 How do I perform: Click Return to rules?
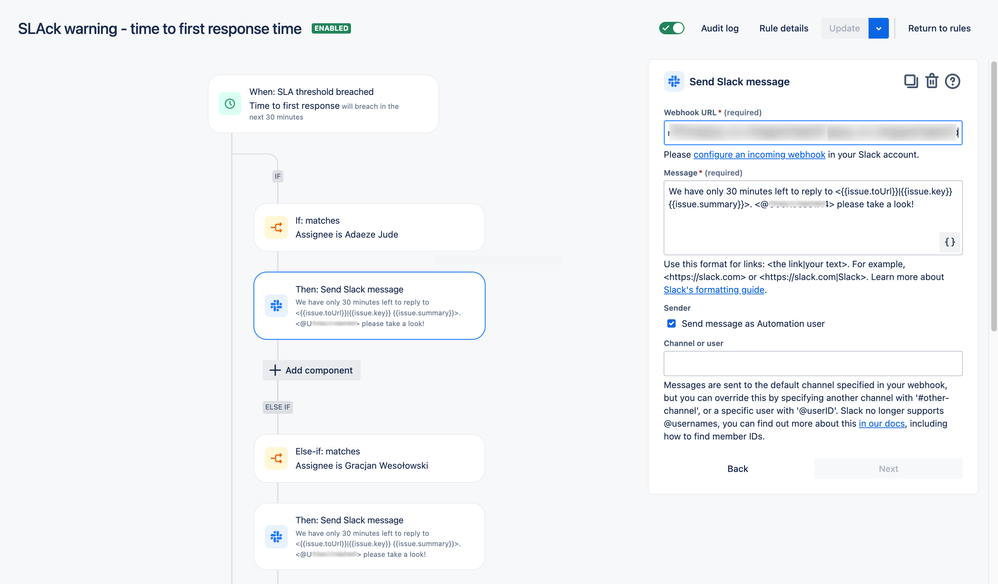click(939, 28)
